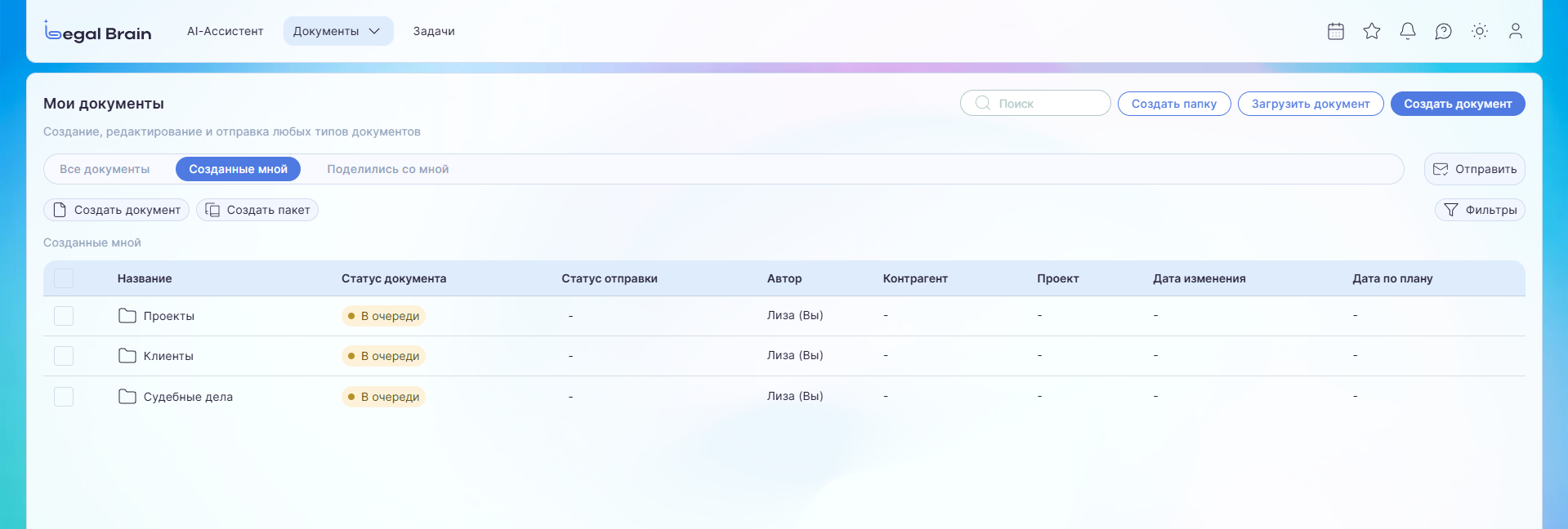Switch to Все документы tab
Screen dimensions: 1568x529
105,169
